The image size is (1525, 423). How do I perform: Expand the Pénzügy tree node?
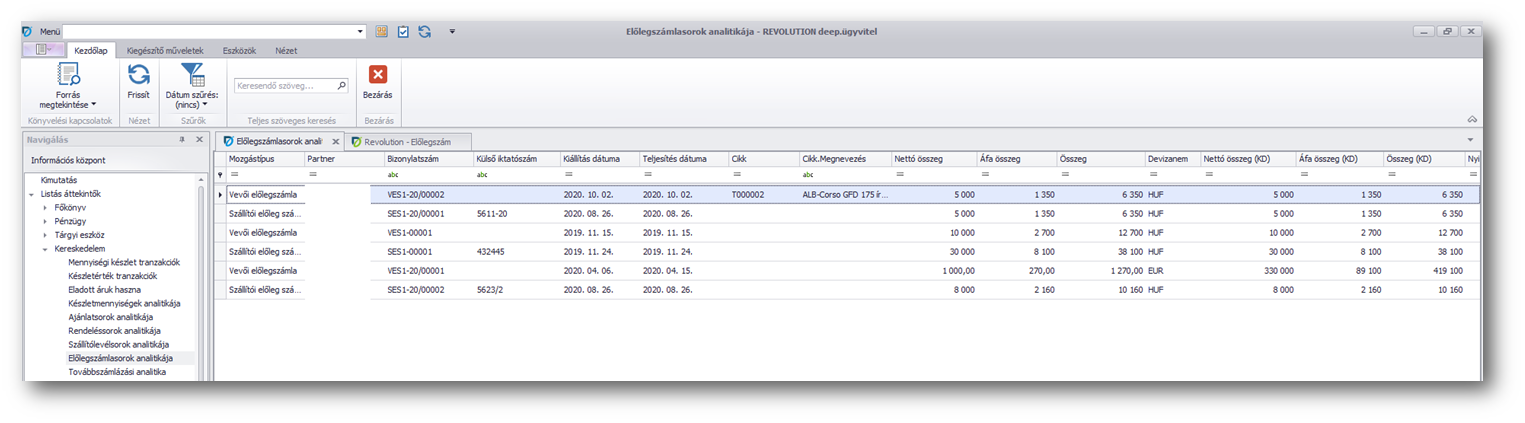tap(45, 221)
